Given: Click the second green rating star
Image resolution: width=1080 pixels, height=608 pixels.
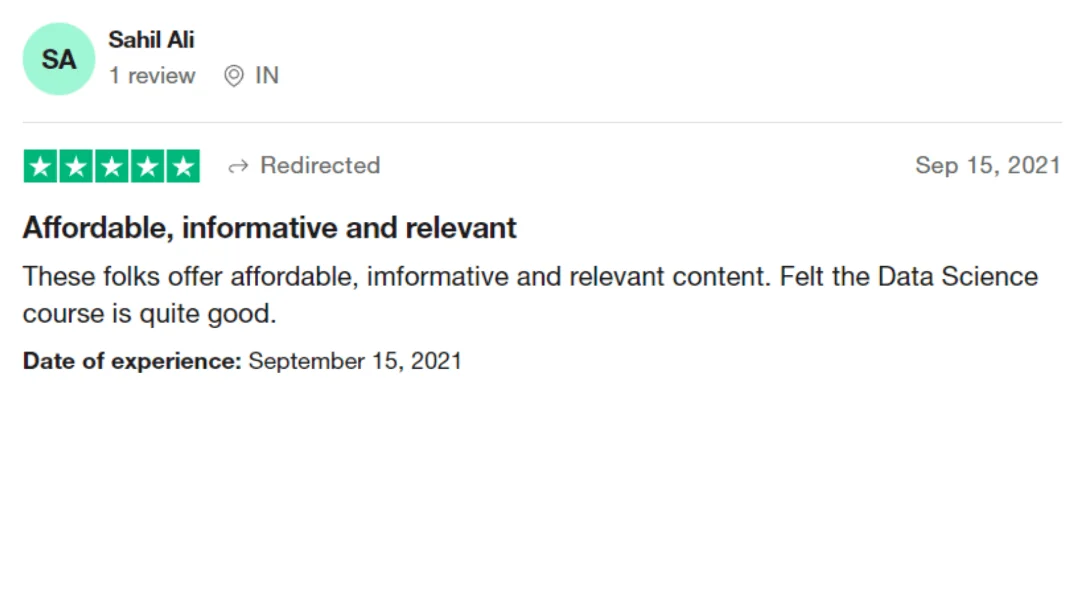Looking at the screenshot, I should pos(76,166).
